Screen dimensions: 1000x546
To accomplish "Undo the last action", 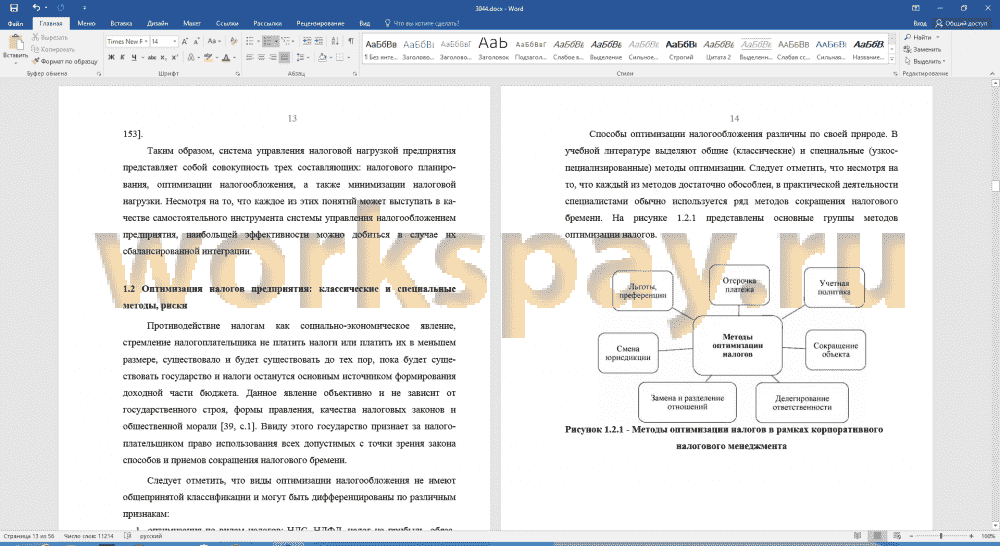I will click(36, 8).
